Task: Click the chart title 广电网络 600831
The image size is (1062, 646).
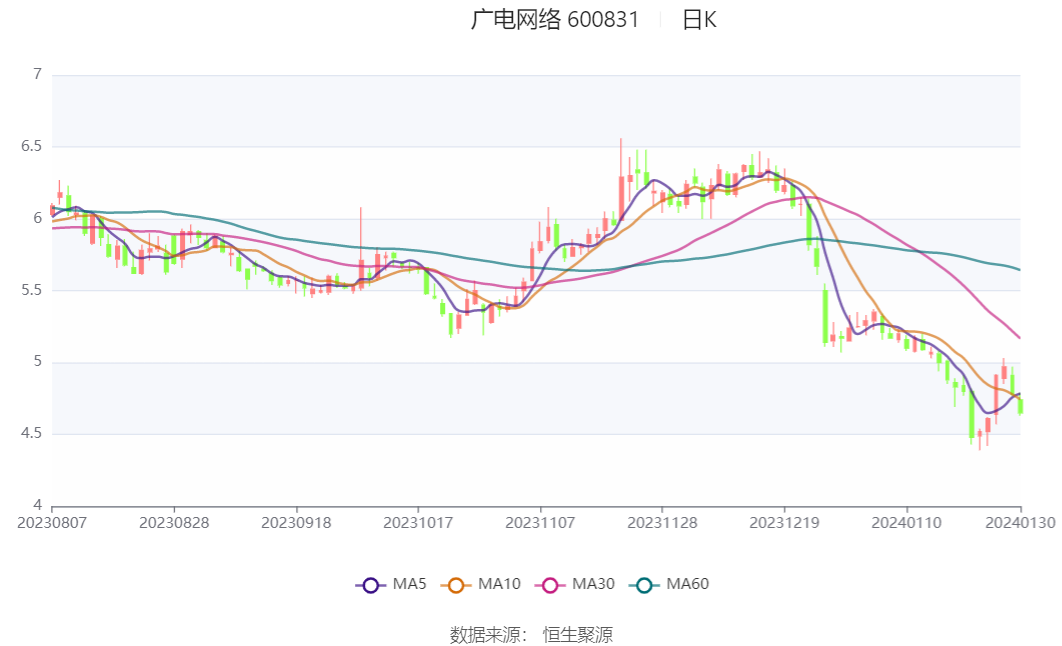Action: coord(555,20)
